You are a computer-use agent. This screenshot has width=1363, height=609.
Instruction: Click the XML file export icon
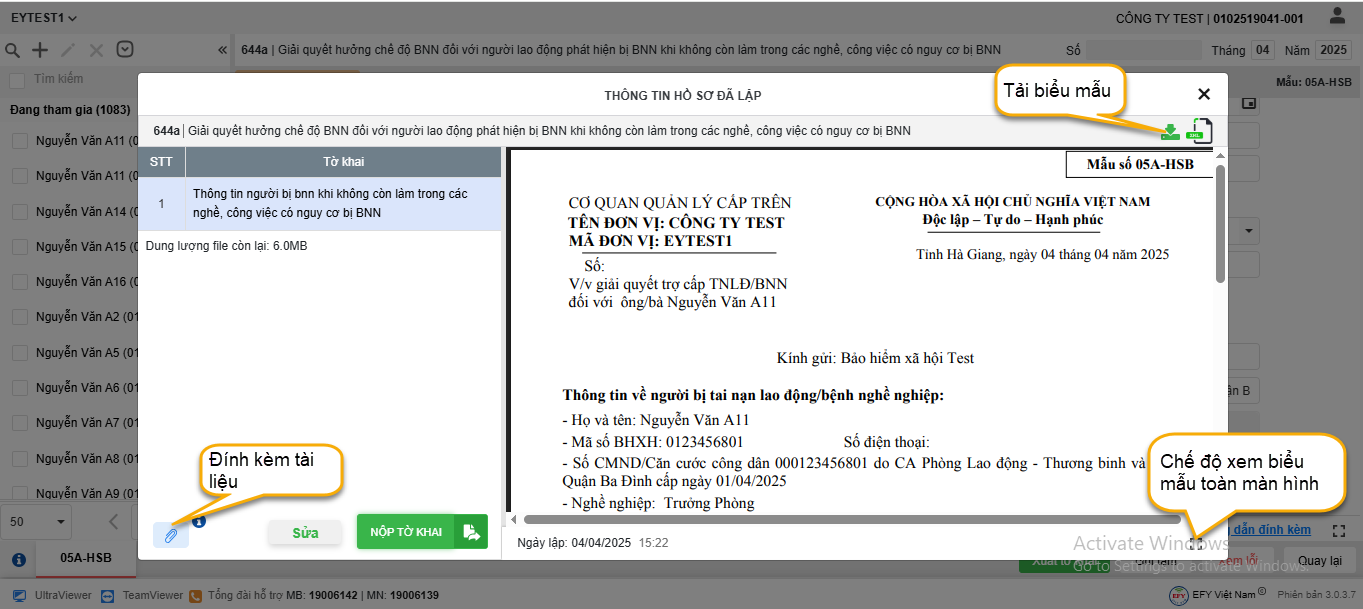click(1198, 131)
